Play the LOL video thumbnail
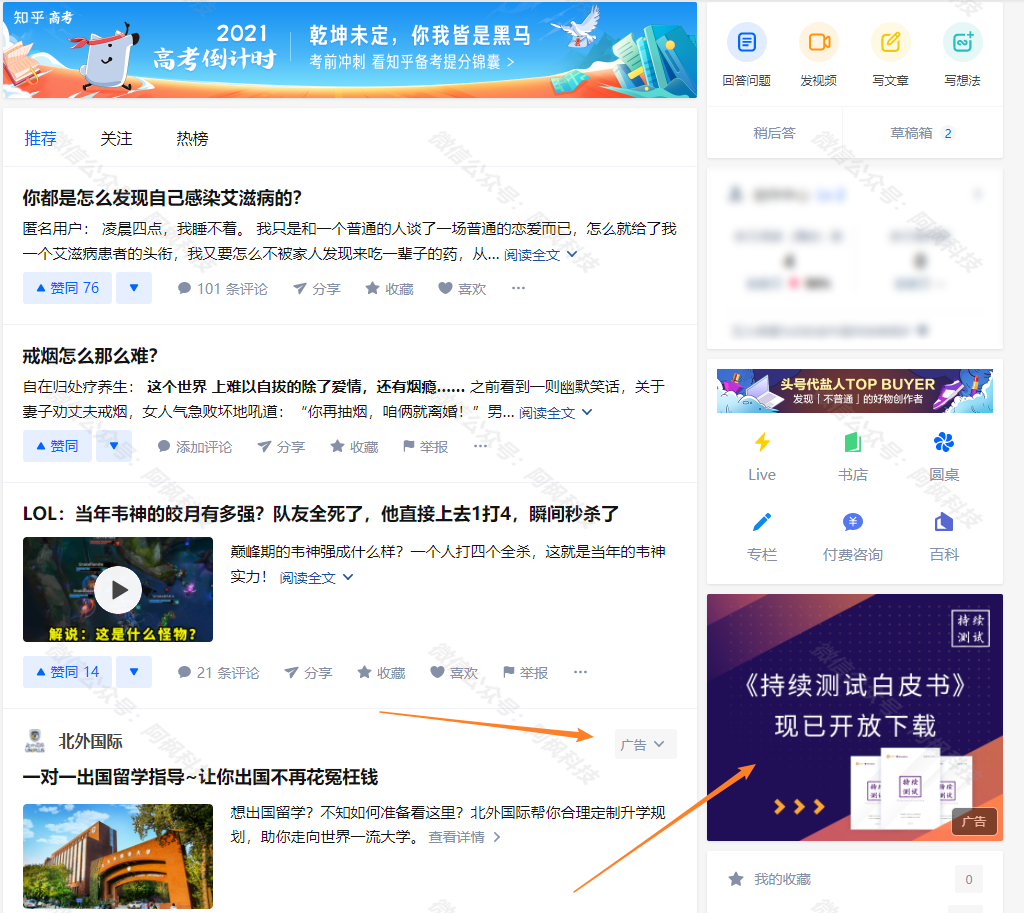 tap(117, 589)
